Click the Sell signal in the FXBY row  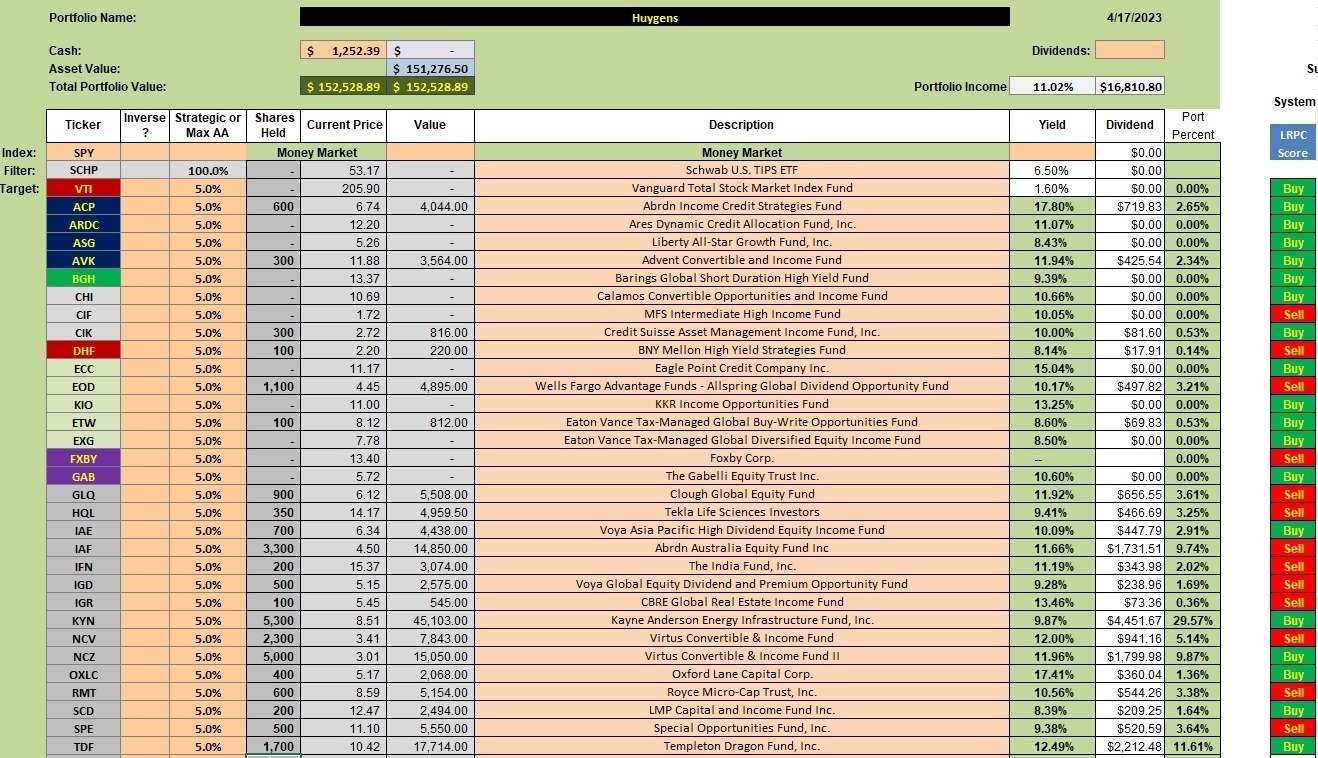point(1293,459)
